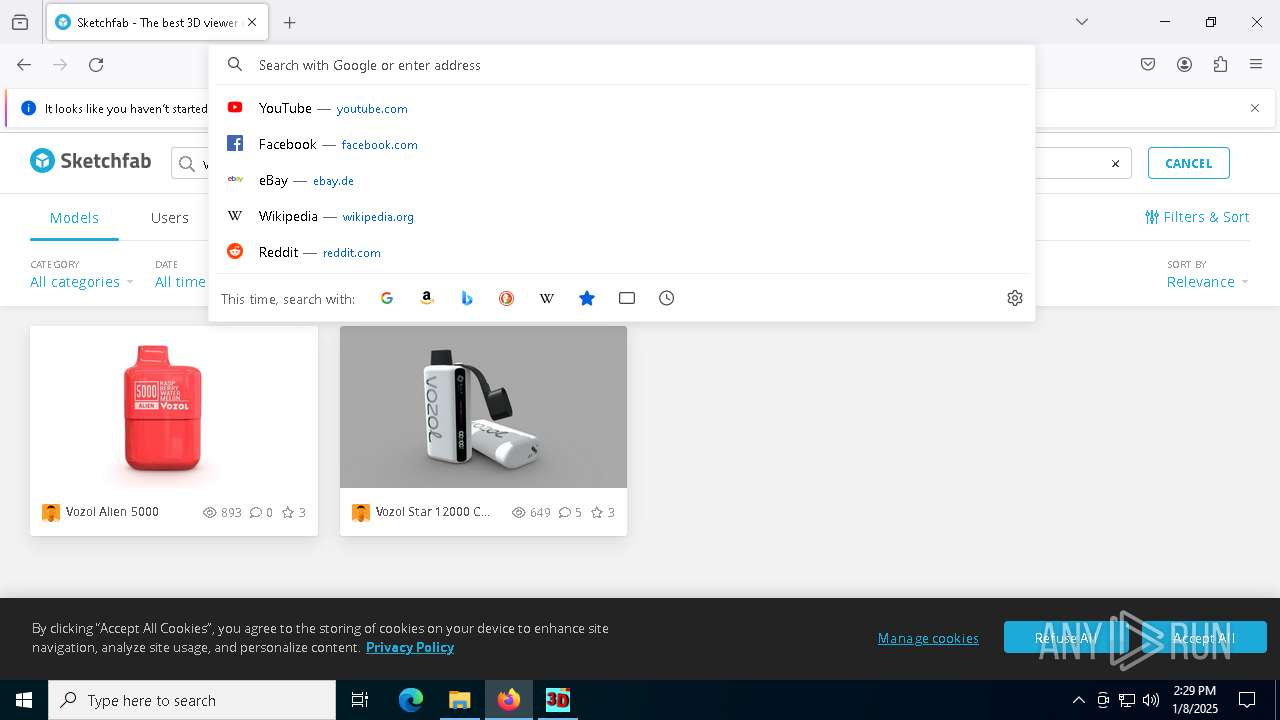Clear the Sketchfab search field
1280x720 pixels.
pos(1116,164)
